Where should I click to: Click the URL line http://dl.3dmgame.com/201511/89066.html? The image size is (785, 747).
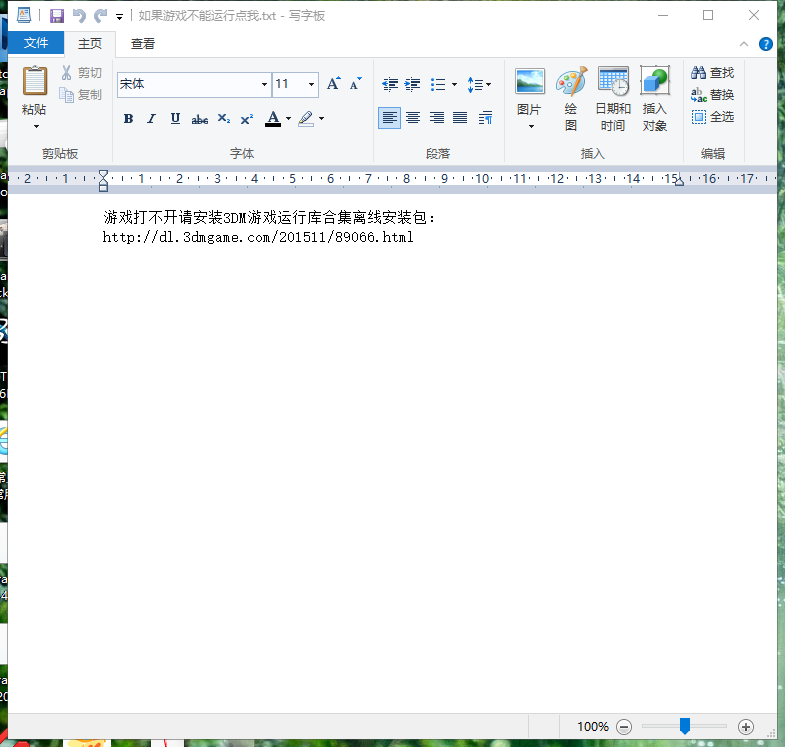[x=258, y=237]
